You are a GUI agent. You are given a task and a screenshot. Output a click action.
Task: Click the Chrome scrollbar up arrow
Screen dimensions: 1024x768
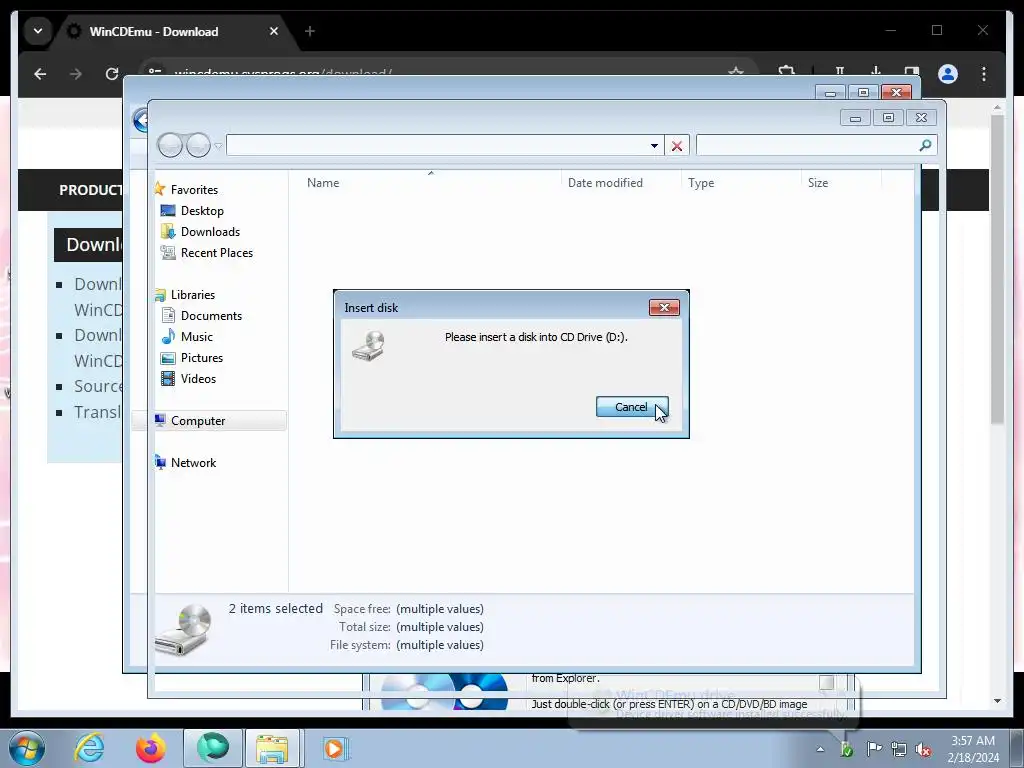[x=997, y=107]
